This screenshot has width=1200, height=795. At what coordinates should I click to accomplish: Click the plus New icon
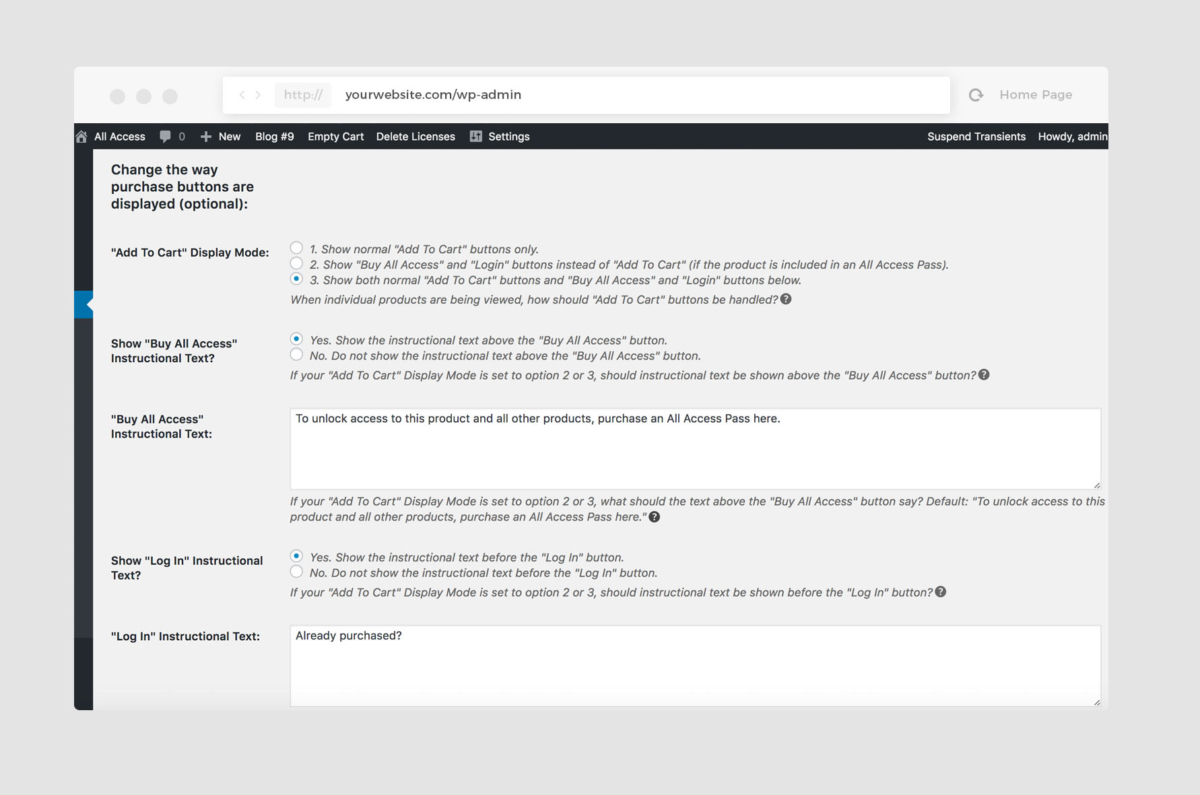(206, 137)
